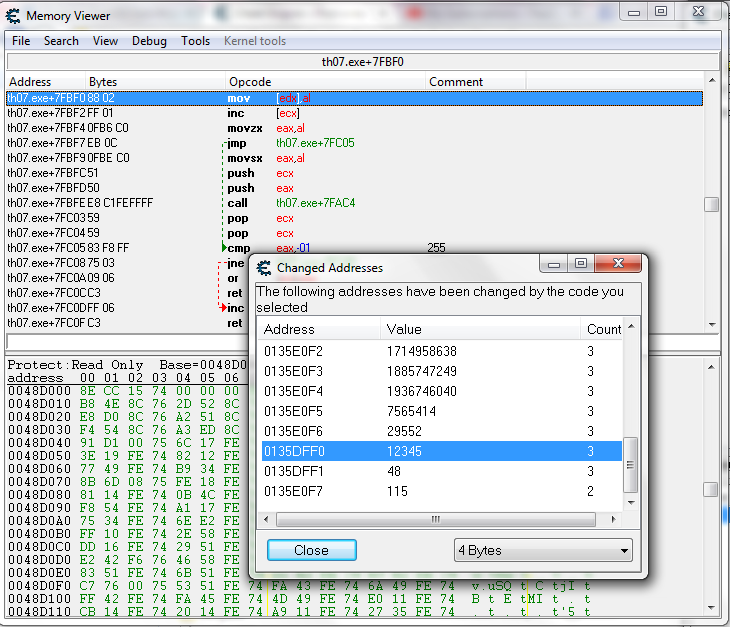Open the 4 Bytes value type dropdown
The width and height of the screenshot is (730, 627).
pyautogui.click(x=543, y=551)
